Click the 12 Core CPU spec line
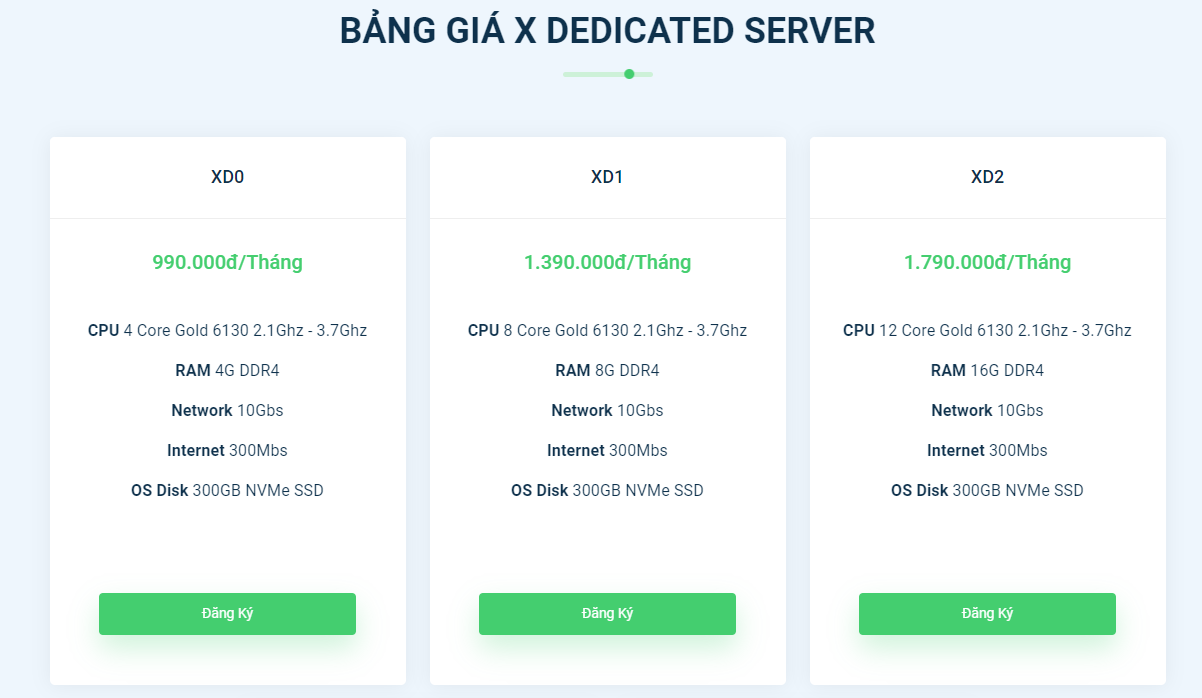The image size is (1202, 698). (x=987, y=330)
